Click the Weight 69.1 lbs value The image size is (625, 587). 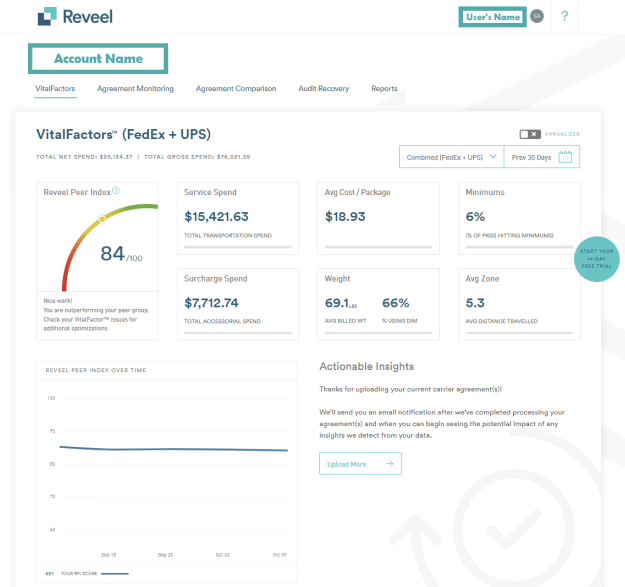pos(341,303)
